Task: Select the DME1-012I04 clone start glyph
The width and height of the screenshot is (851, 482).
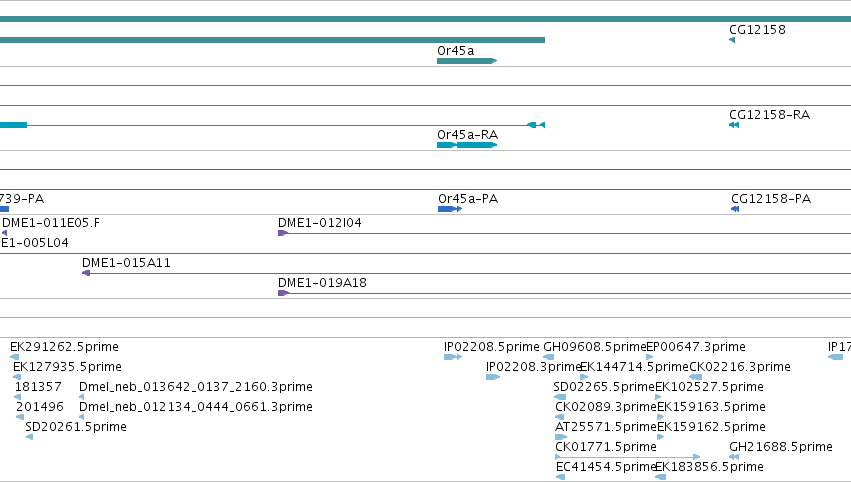Action: pos(283,233)
